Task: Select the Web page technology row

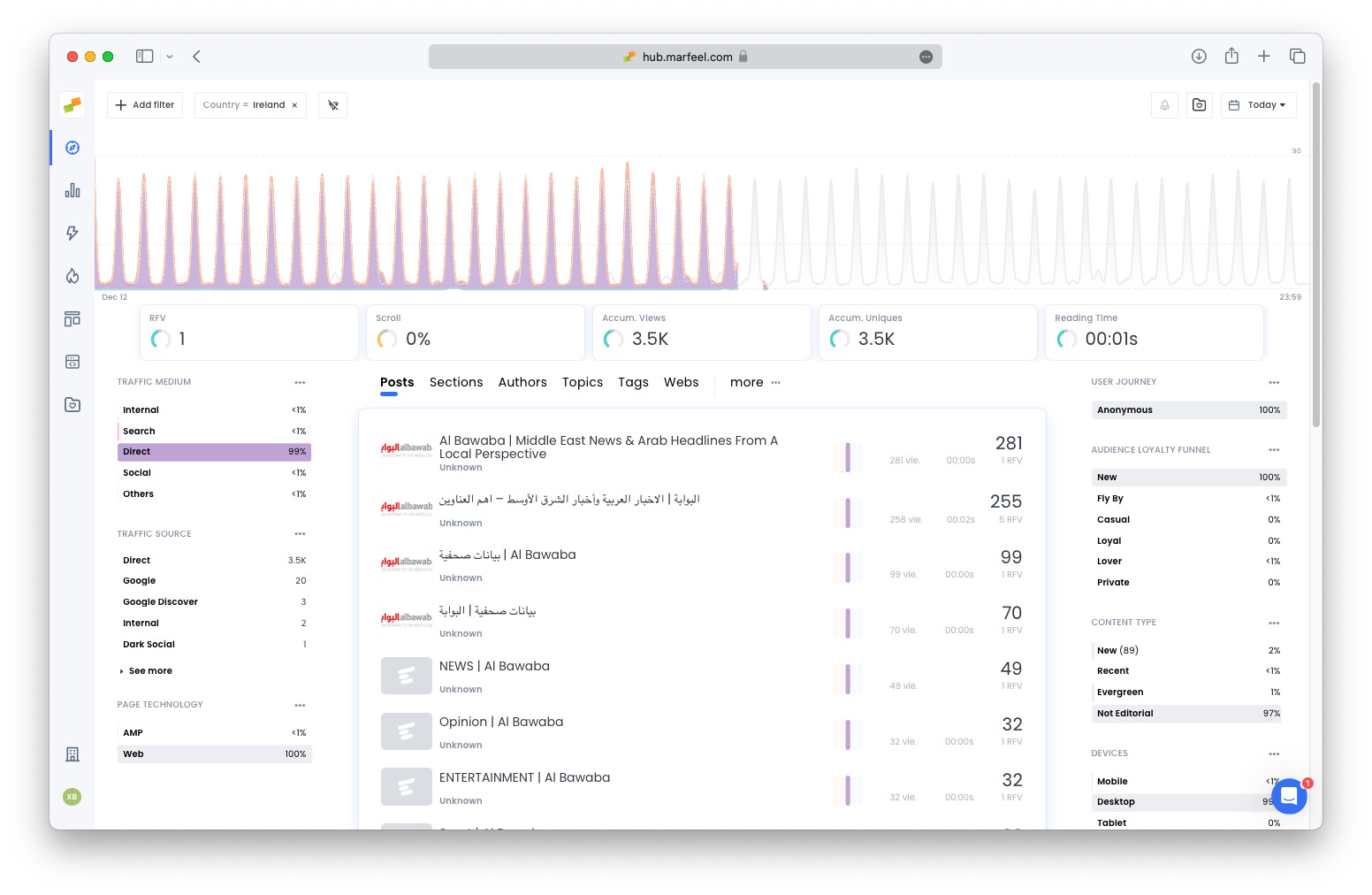Action: (214, 754)
